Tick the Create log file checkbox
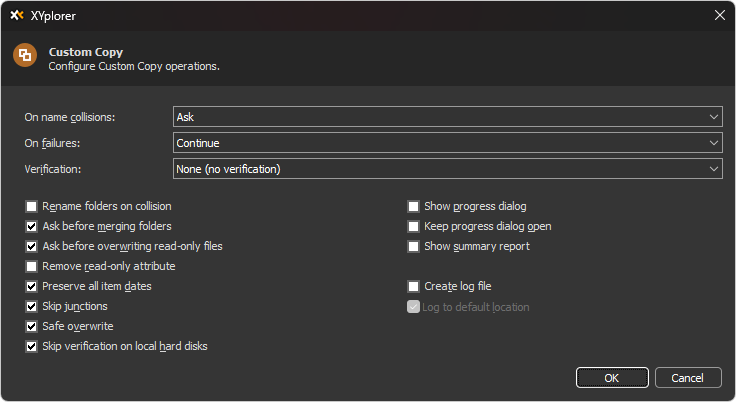The height and width of the screenshot is (402, 736). 414,286
